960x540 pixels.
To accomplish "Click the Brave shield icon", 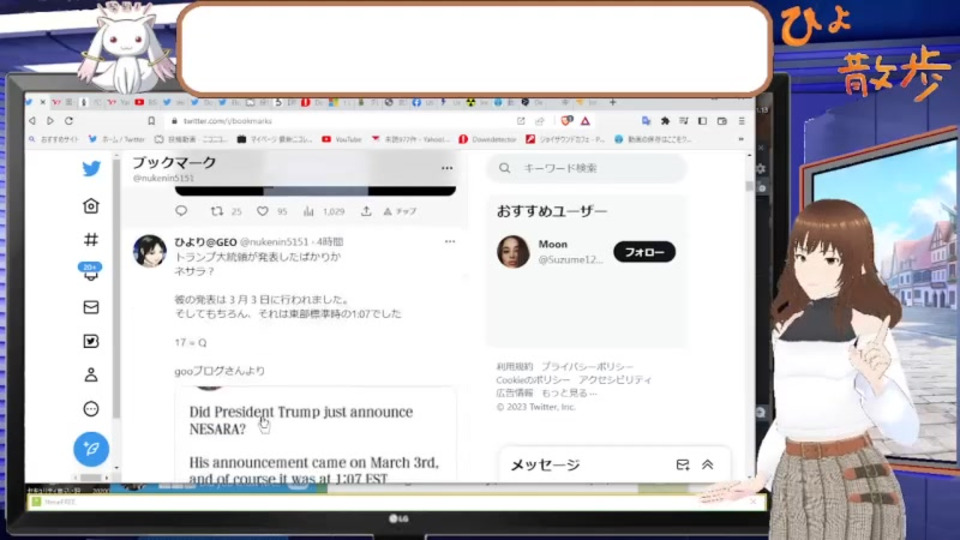I will [x=567, y=121].
